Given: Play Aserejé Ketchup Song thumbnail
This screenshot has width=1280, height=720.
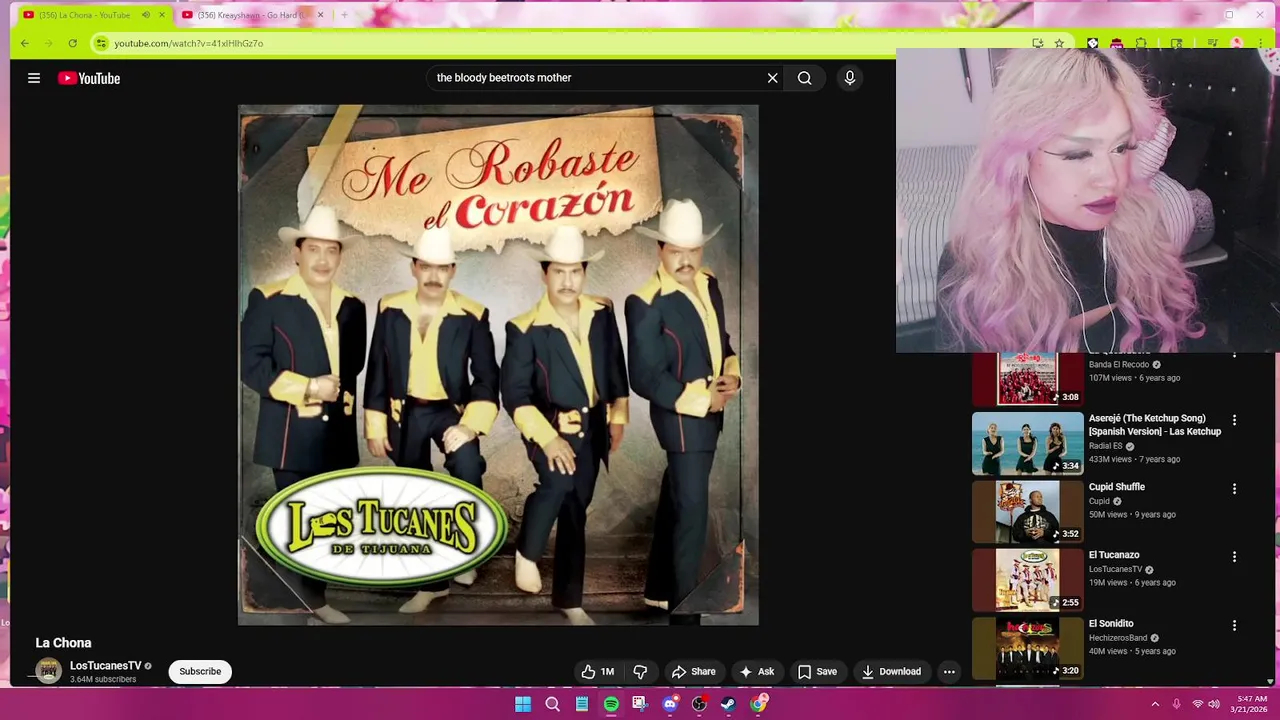Looking at the screenshot, I should pos(1027,443).
